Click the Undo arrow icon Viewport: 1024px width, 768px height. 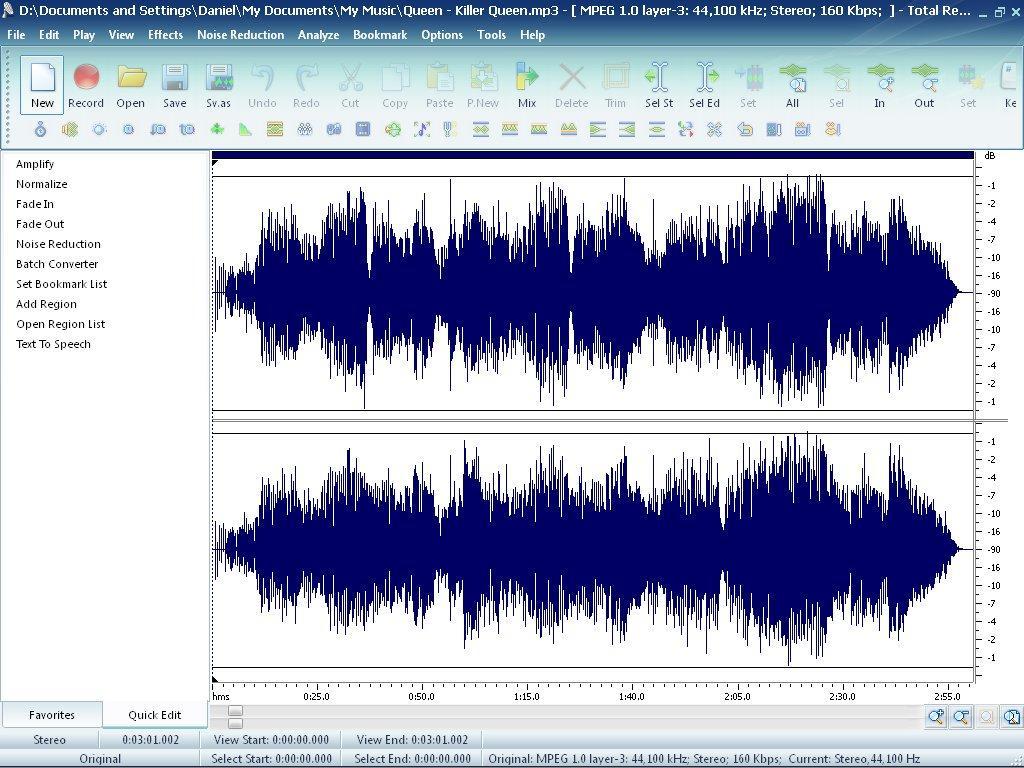(x=262, y=84)
